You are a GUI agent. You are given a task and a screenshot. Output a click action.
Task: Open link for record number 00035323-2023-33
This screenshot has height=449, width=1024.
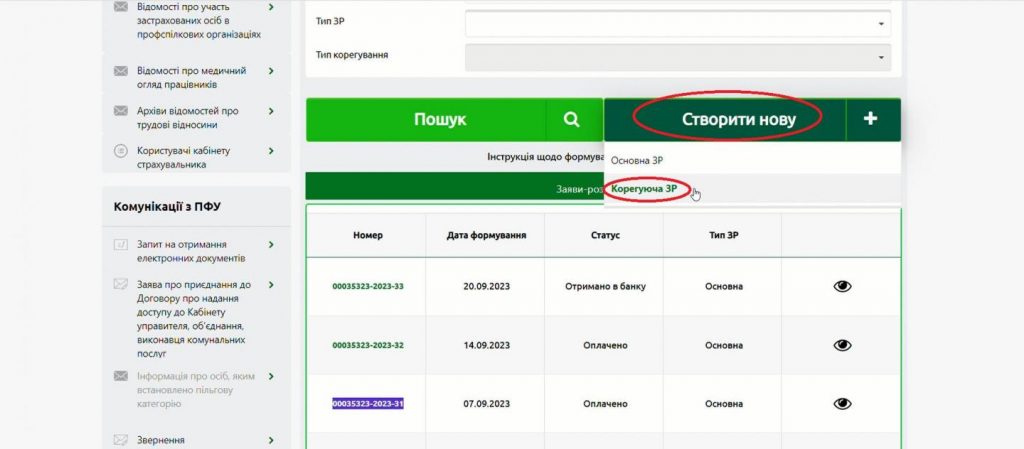click(367, 286)
